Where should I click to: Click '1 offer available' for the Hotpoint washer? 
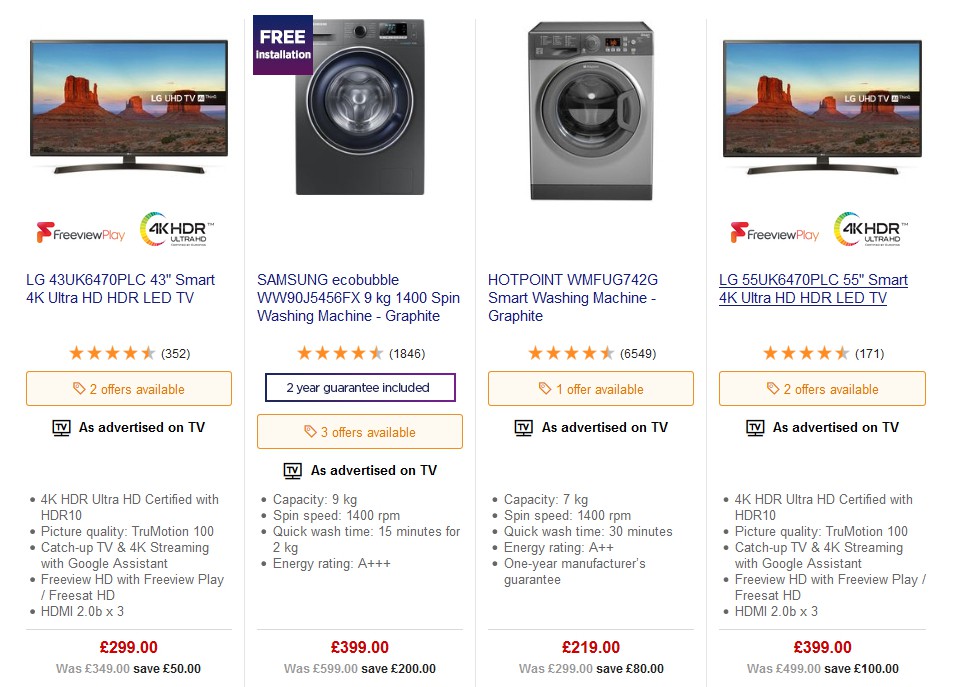(590, 388)
